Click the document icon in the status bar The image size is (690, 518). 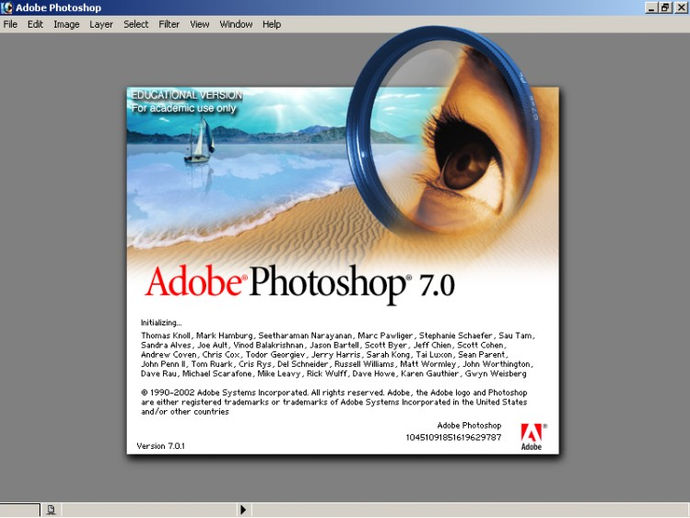(x=51, y=510)
